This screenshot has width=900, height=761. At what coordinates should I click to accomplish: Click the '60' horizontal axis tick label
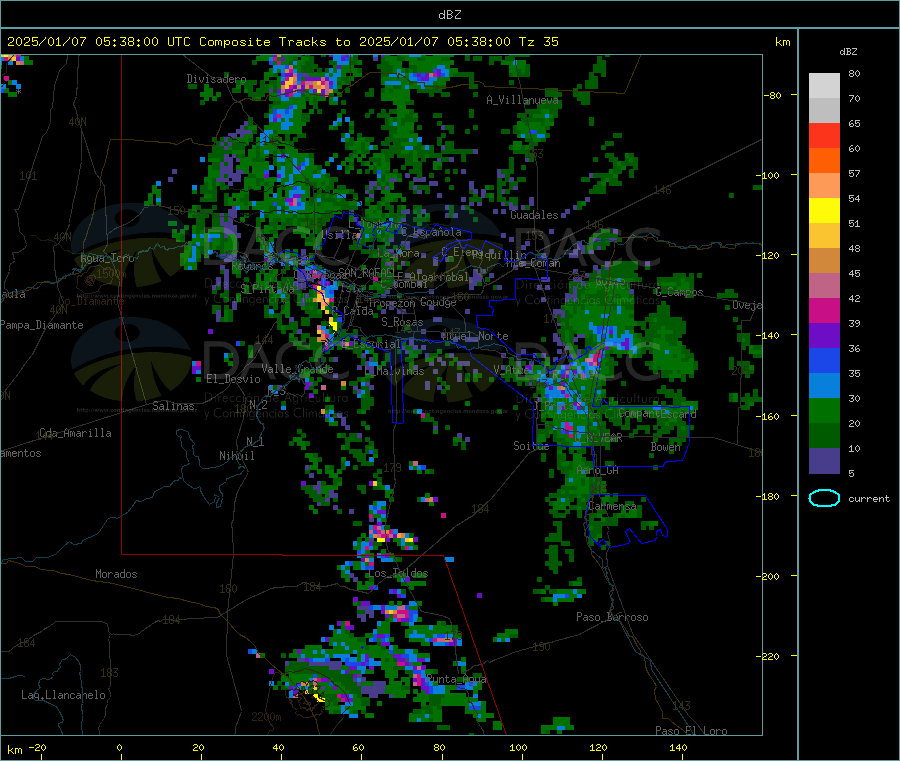pos(358,748)
